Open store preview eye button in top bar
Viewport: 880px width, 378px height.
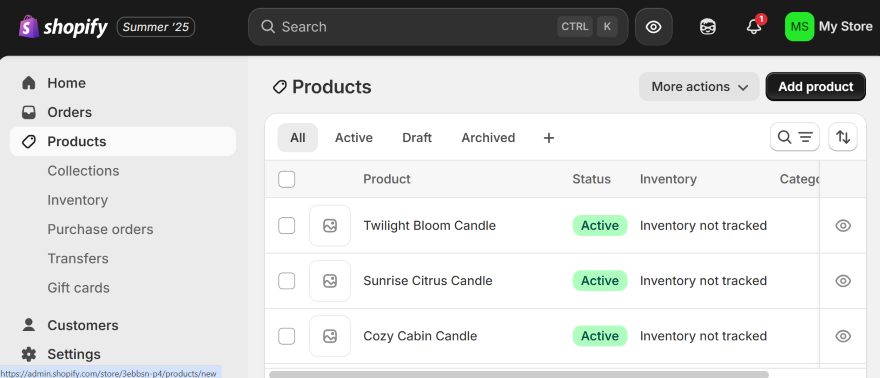tap(653, 26)
